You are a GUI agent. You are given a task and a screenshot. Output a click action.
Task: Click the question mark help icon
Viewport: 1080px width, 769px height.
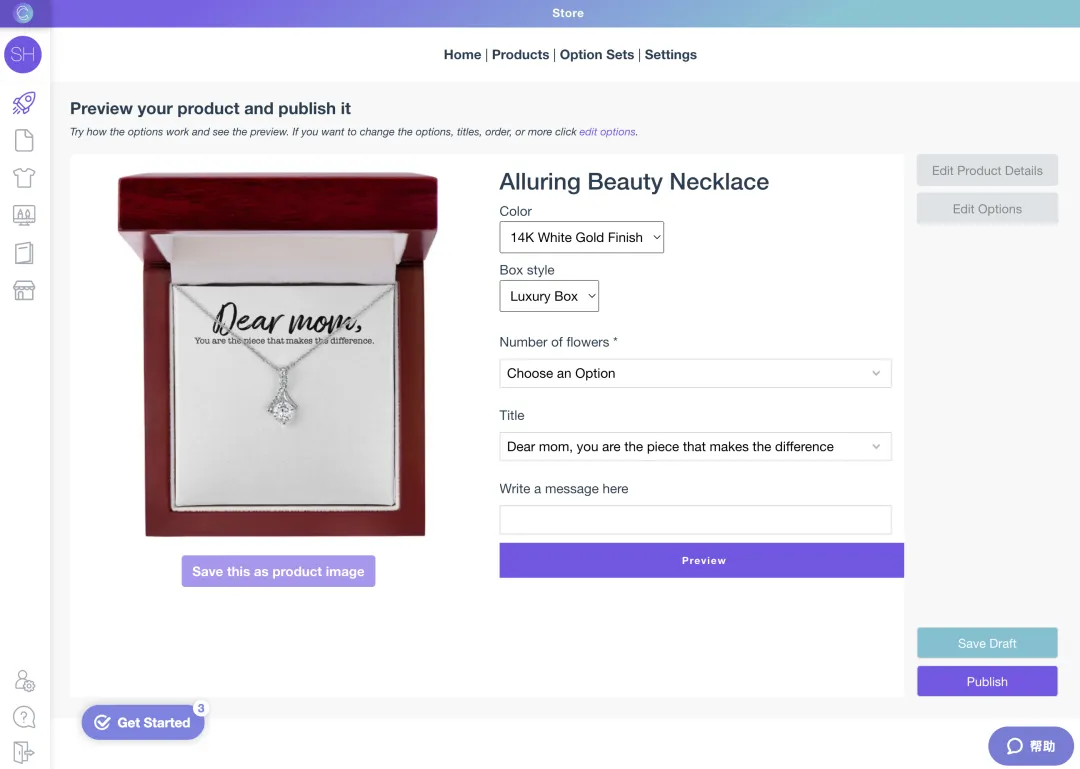click(24, 717)
